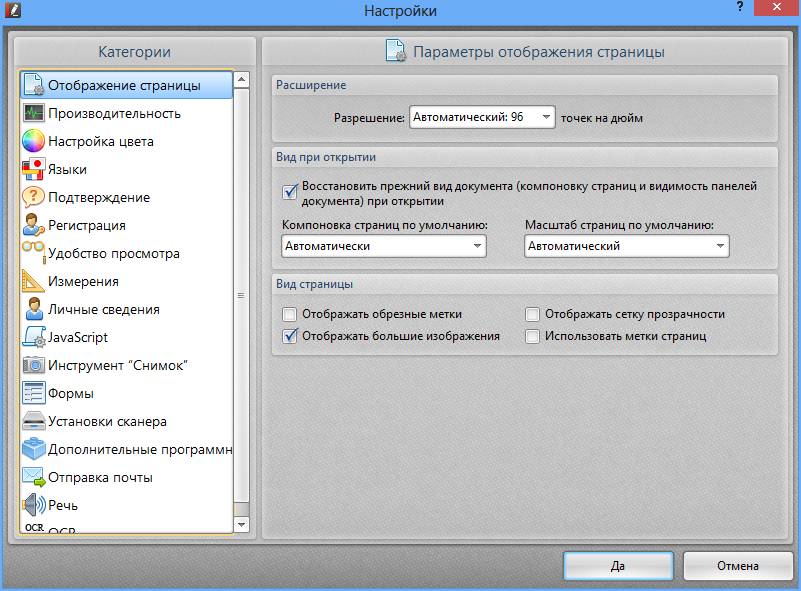Click the Речь speaker icon
801x591 pixels.
(x=34, y=505)
